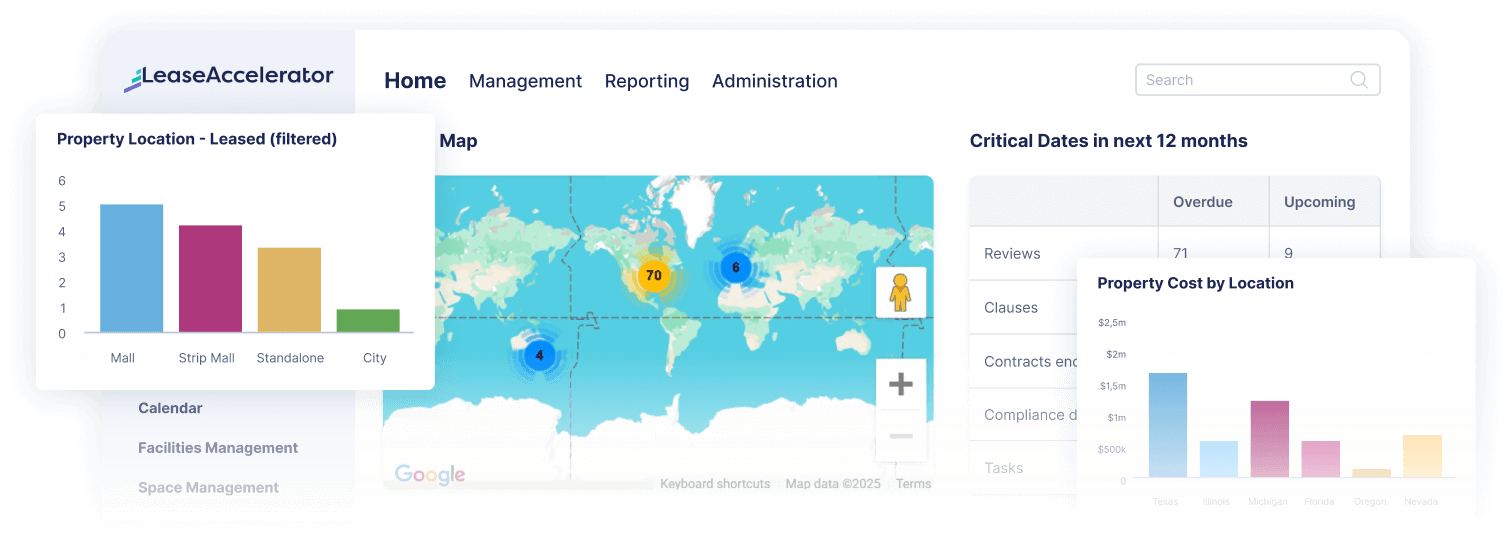1512x540 pixels.
Task: Select Calendar in the sidebar
Action: [x=170, y=408]
